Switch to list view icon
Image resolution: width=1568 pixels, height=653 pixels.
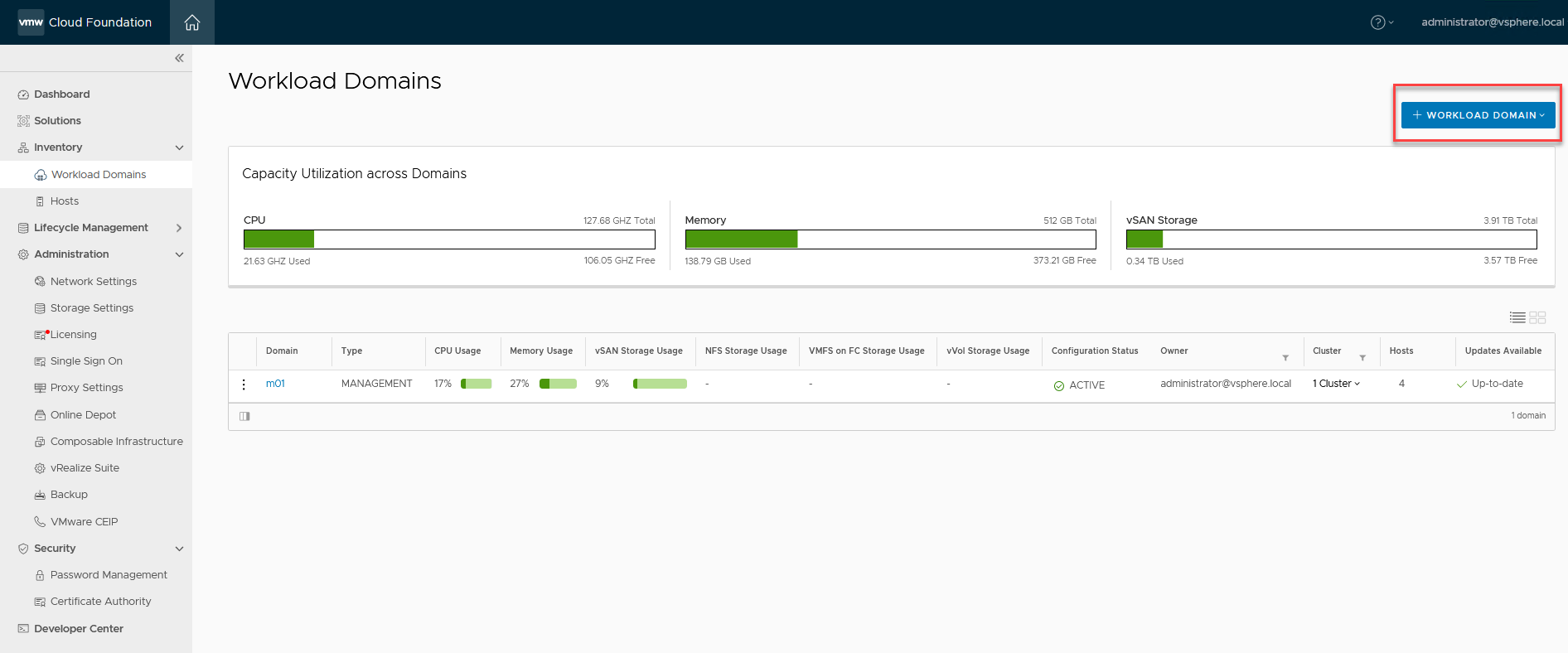[1517, 317]
